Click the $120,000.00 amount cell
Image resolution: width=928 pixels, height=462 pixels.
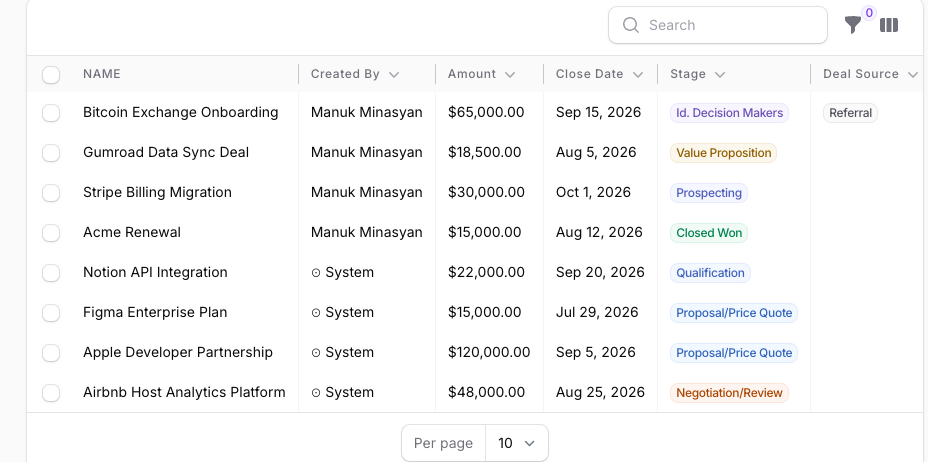point(489,352)
